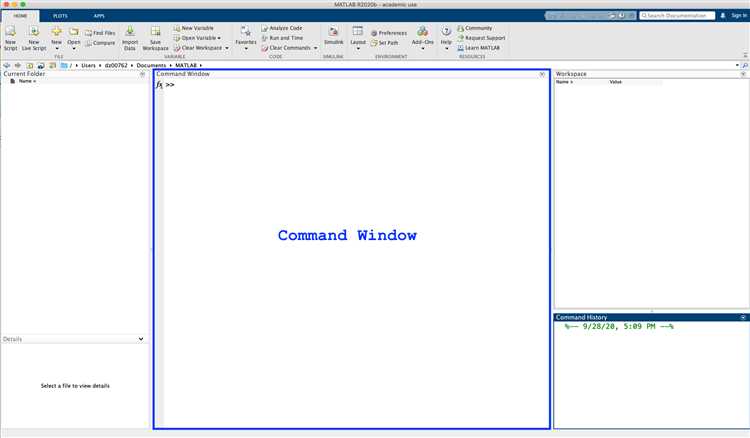Viewport: 750px width, 438px height.
Task: Expand the Favorites dropdown arrow
Action: tap(246, 49)
